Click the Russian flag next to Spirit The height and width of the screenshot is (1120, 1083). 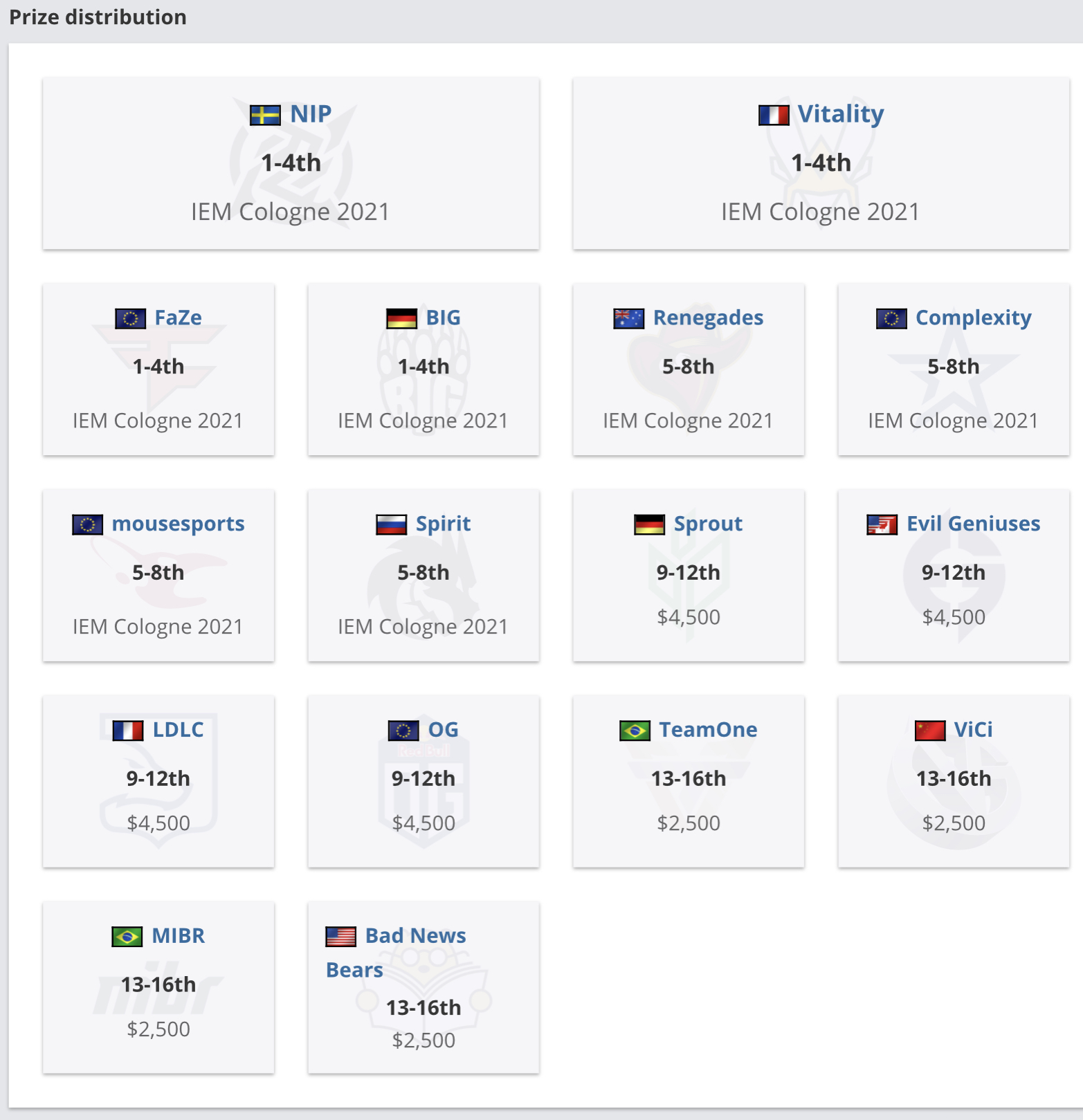click(x=391, y=524)
